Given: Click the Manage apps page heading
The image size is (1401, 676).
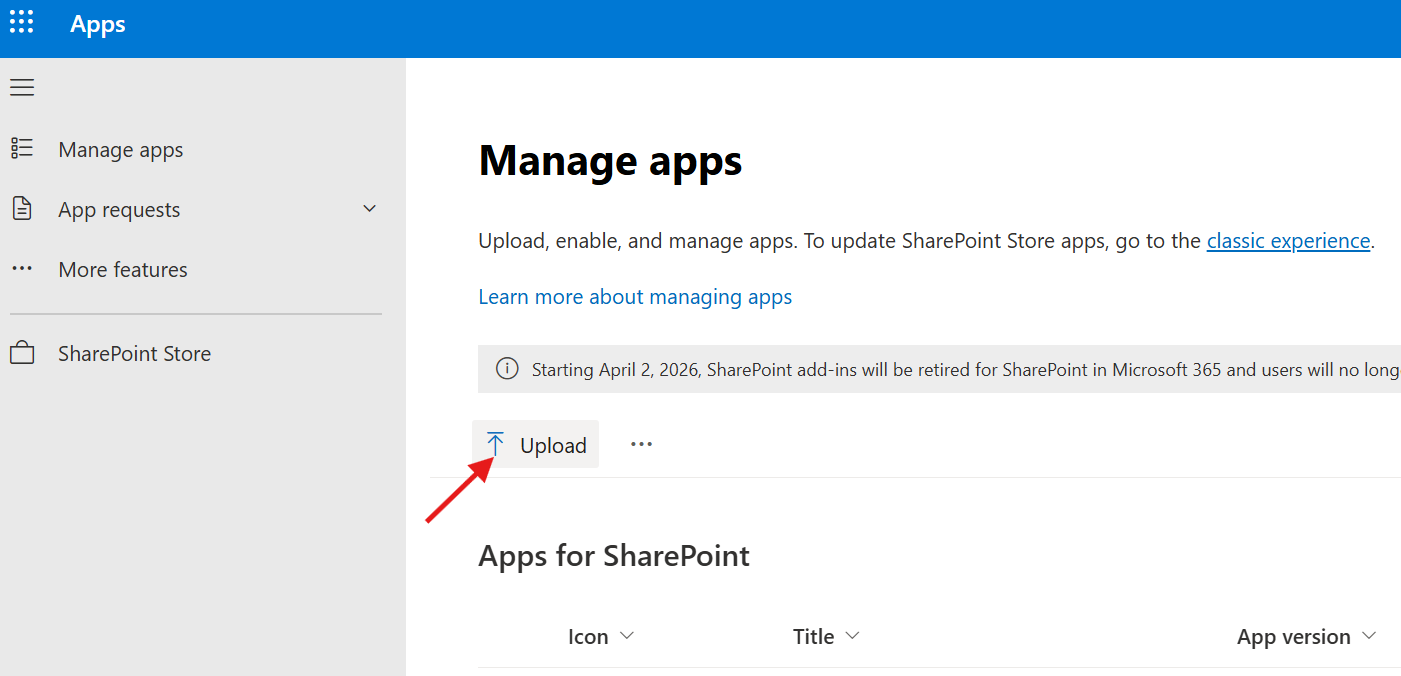Looking at the screenshot, I should tap(610, 161).
